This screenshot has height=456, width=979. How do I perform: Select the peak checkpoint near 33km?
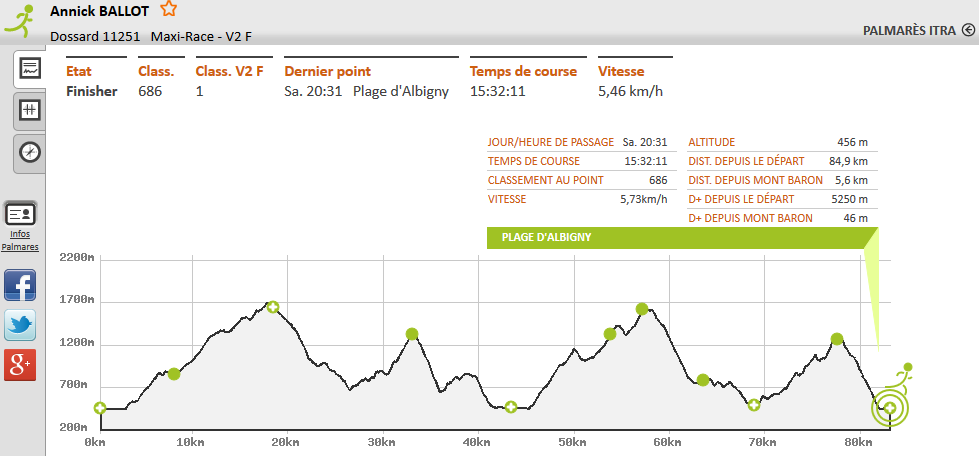coord(412,334)
